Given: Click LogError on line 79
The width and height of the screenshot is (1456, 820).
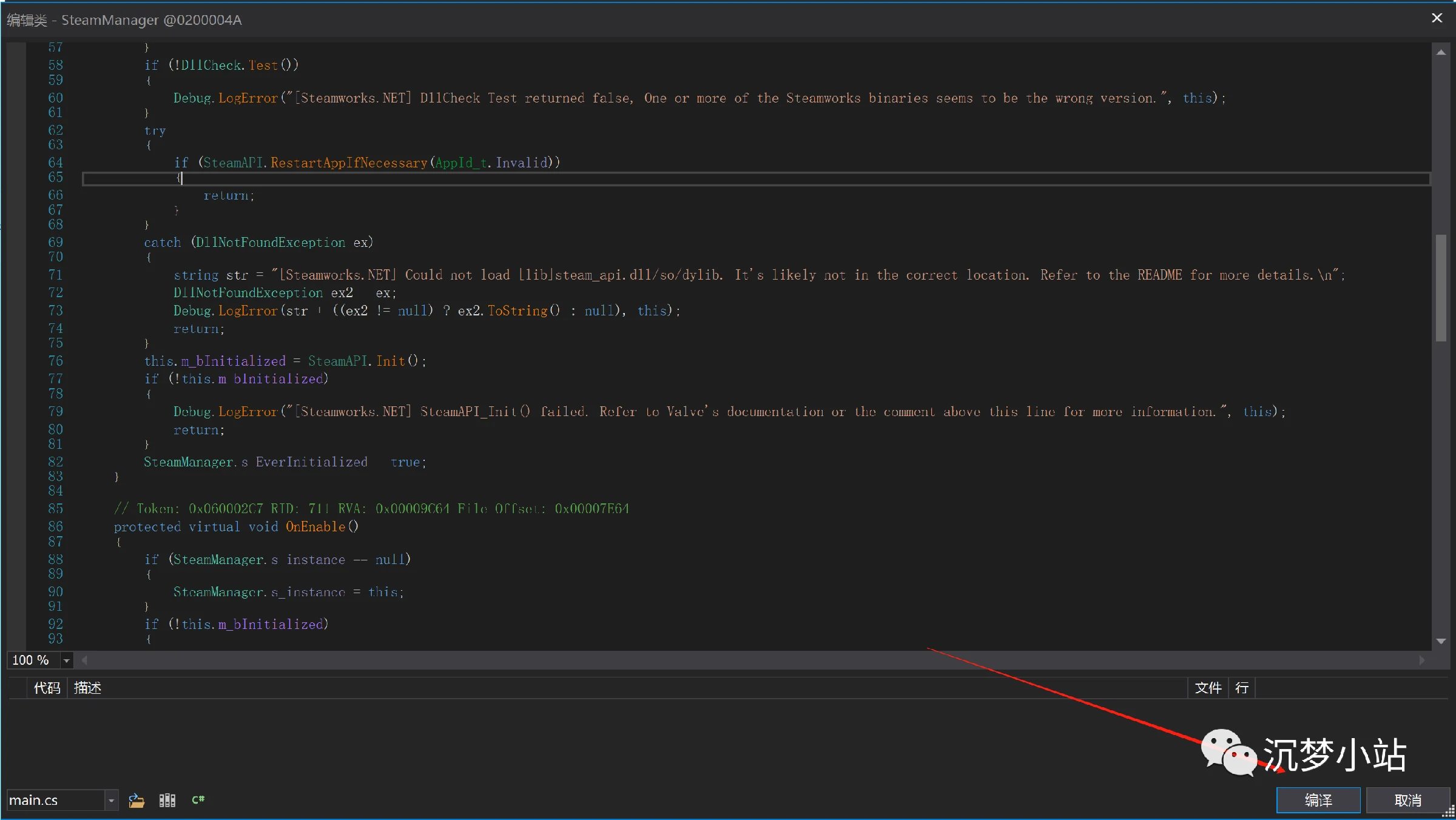Looking at the screenshot, I should click(248, 412).
